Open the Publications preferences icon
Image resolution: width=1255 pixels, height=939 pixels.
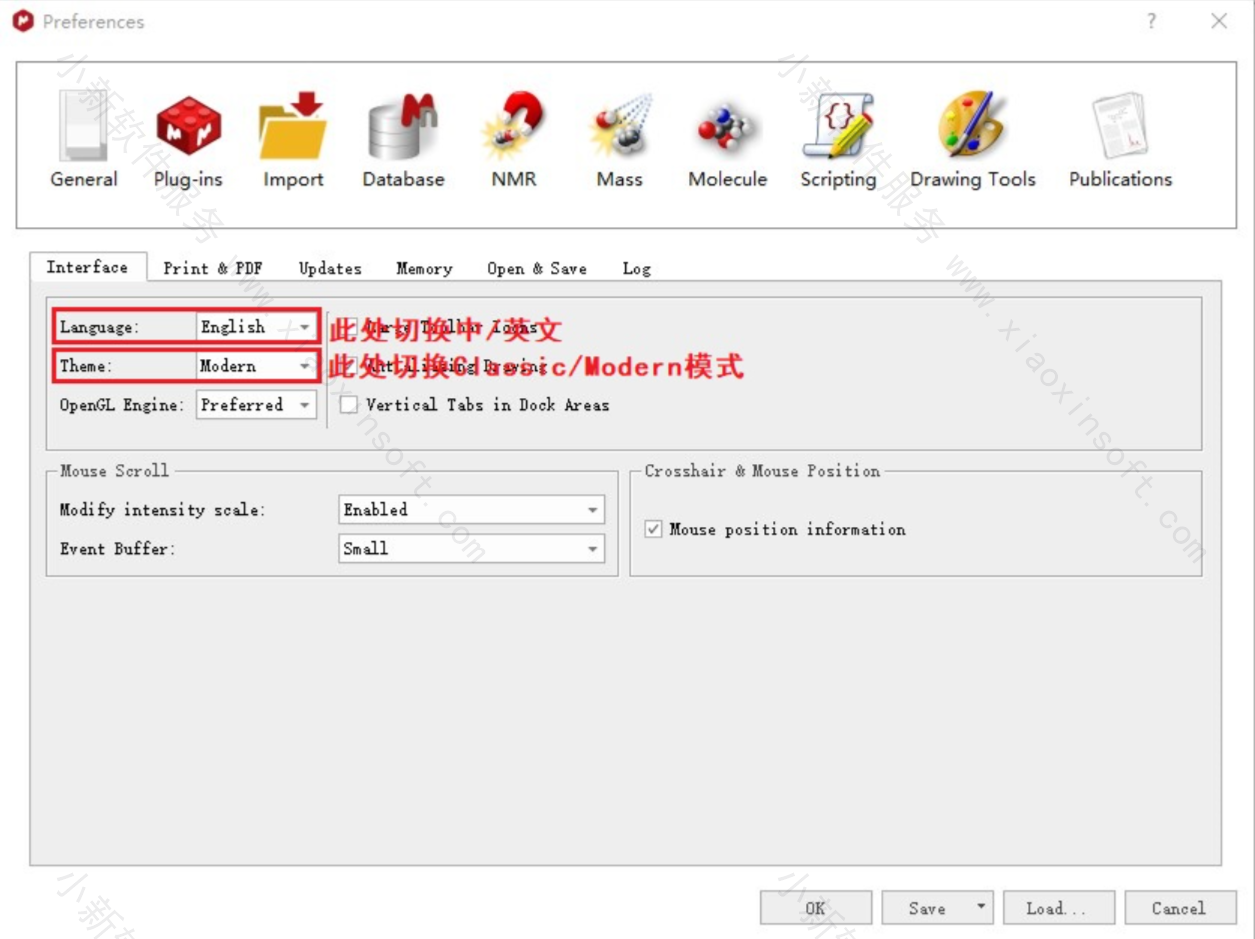click(1120, 140)
